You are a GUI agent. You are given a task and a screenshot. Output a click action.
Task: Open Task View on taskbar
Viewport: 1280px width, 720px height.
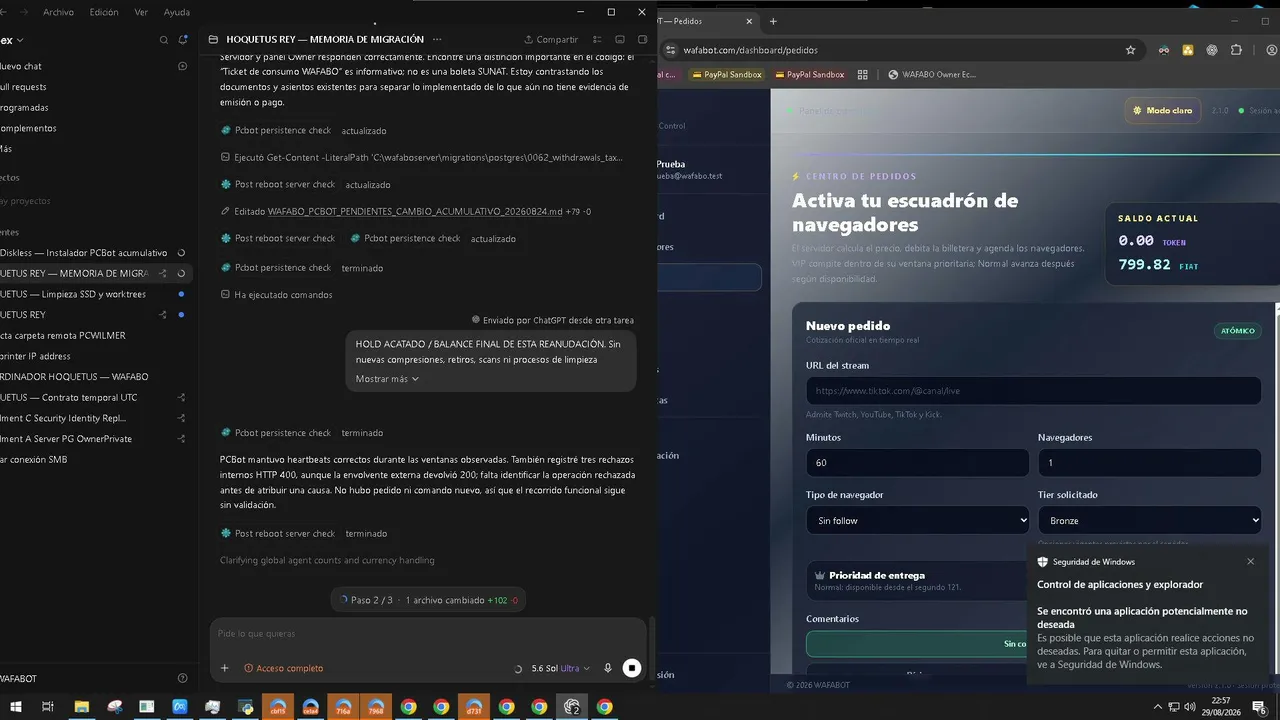(47, 706)
